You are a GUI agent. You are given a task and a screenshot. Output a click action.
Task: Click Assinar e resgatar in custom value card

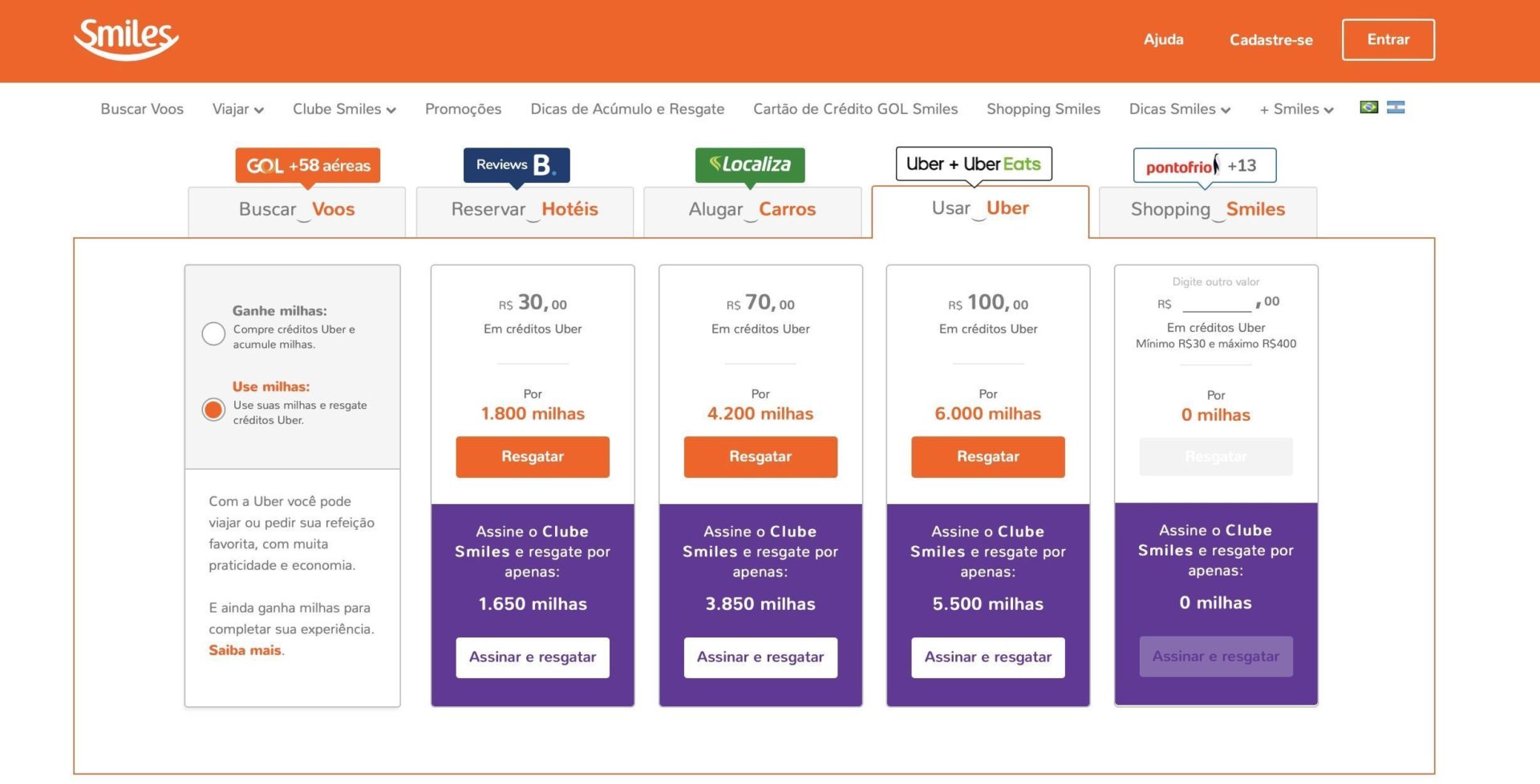(1216, 657)
